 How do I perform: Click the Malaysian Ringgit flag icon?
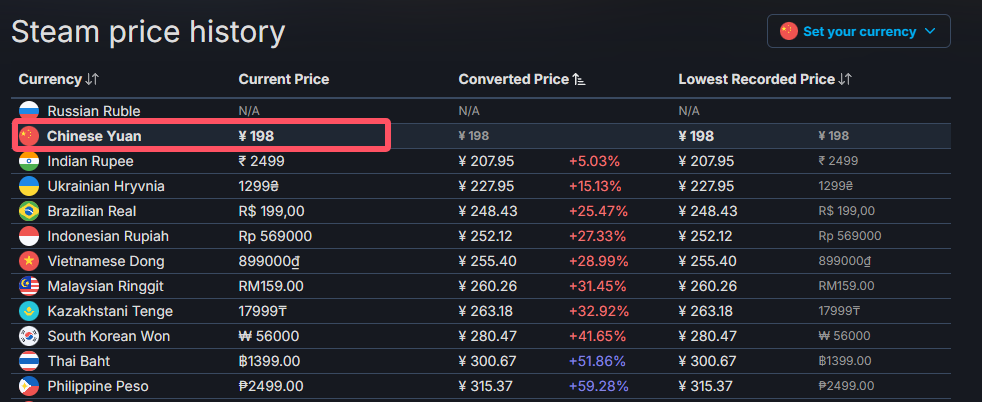[28, 286]
